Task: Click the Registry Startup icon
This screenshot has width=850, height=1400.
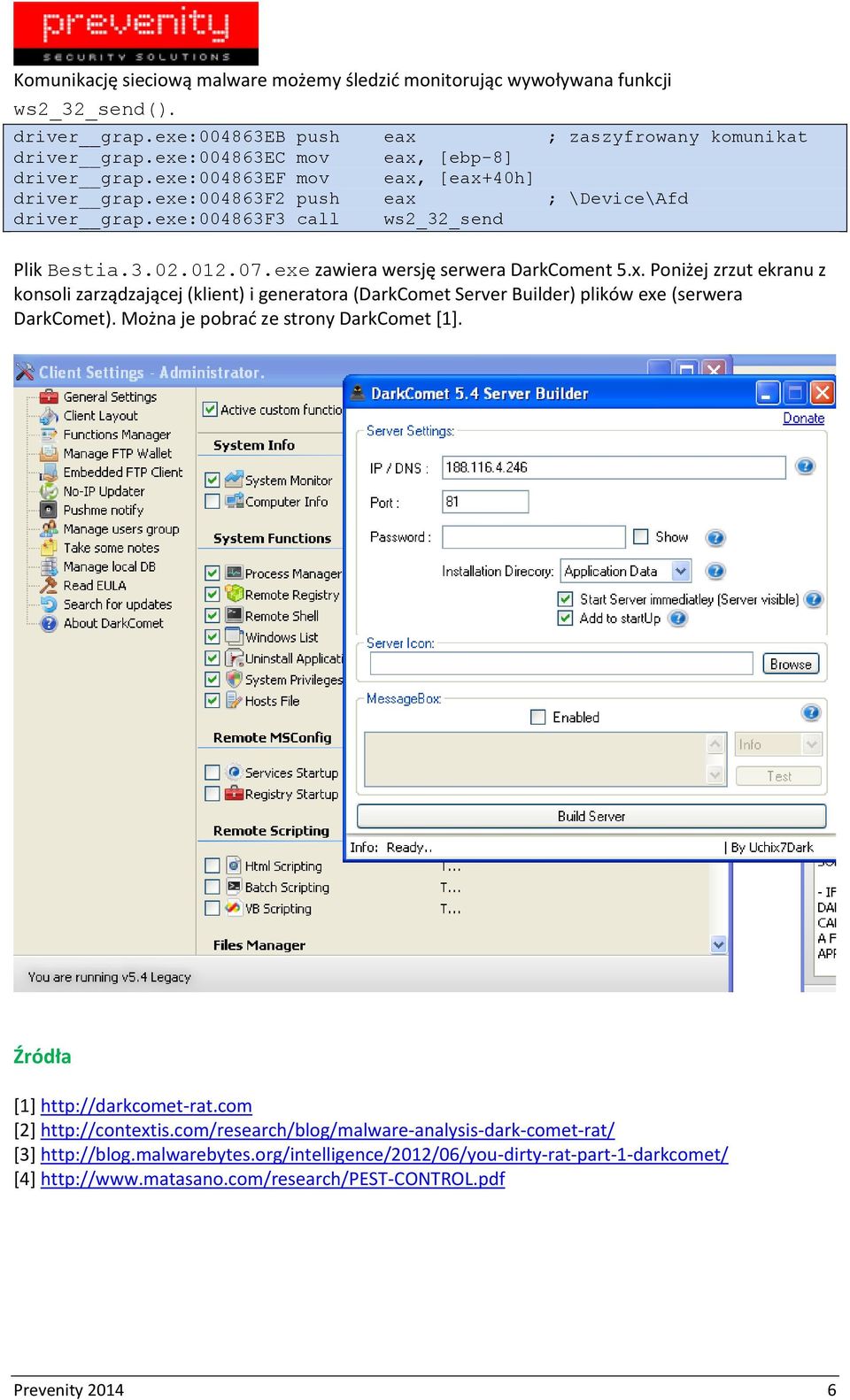Action: tap(234, 794)
